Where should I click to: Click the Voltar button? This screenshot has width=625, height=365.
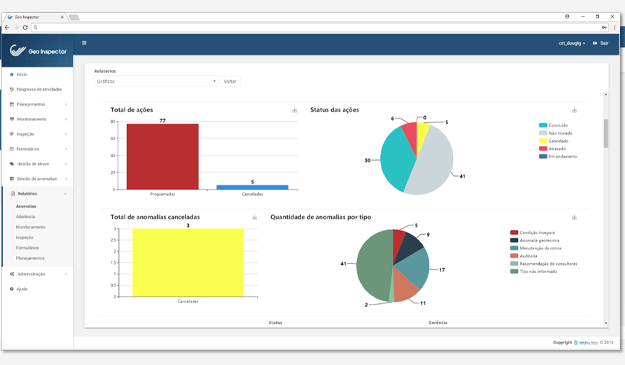tap(230, 81)
